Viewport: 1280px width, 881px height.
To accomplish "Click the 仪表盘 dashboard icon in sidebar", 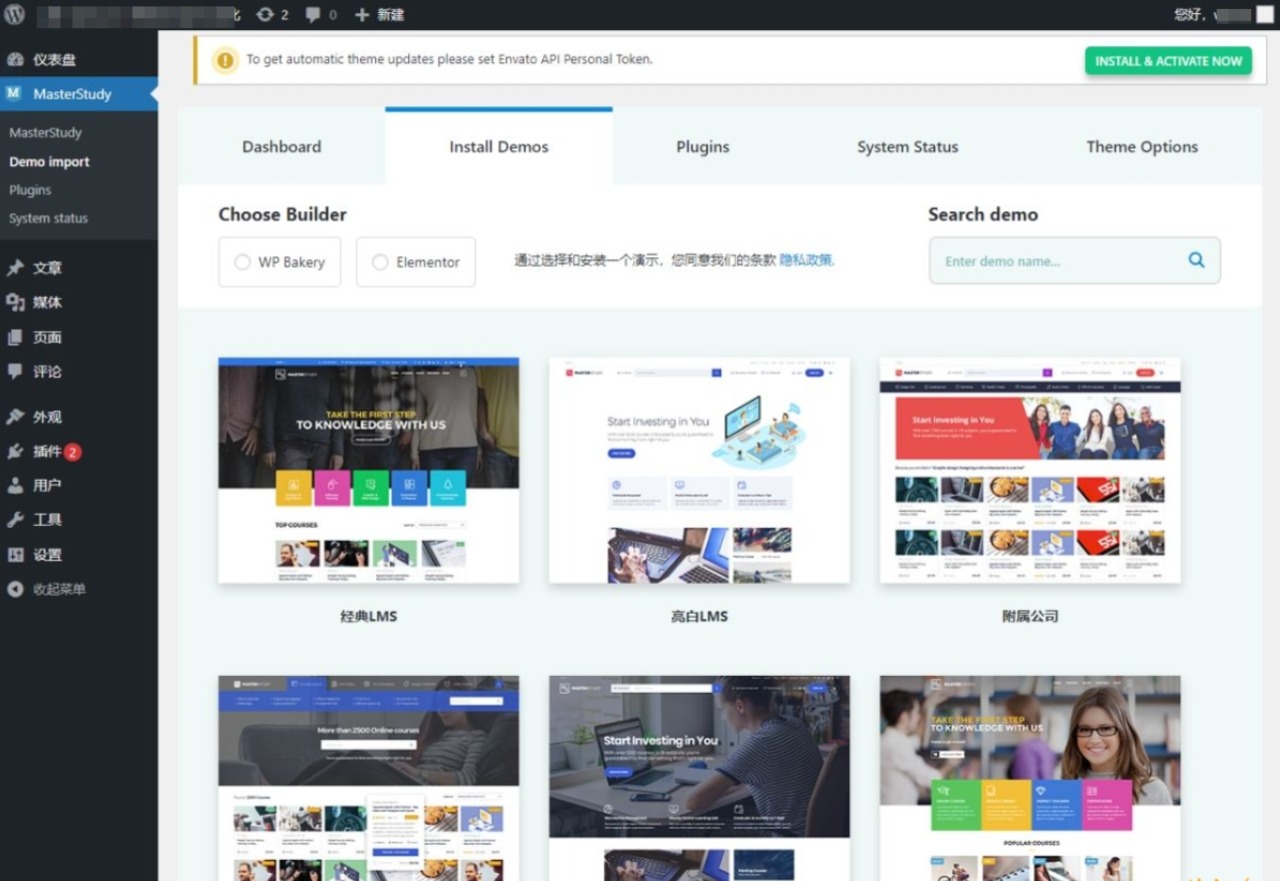I will pos(15,60).
